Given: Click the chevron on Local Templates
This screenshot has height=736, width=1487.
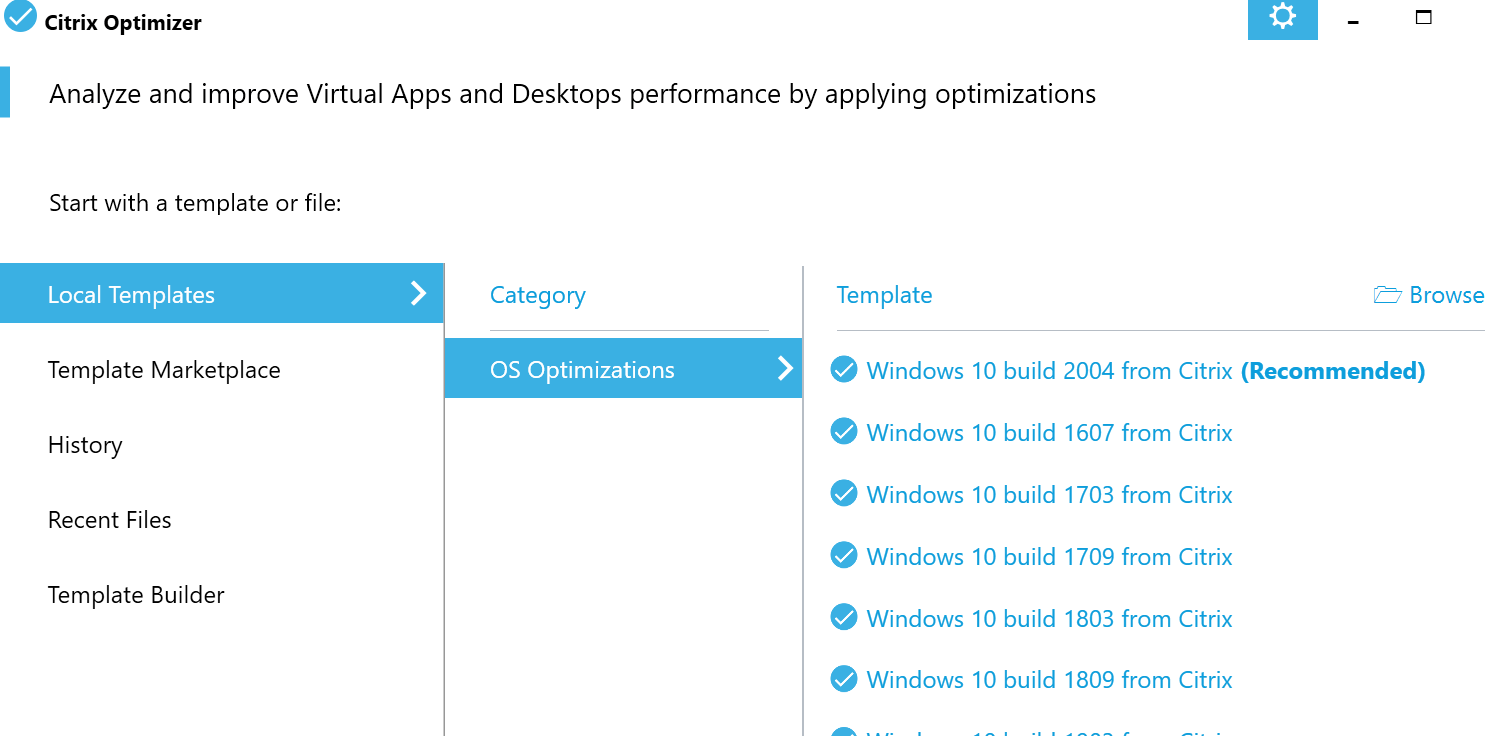Looking at the screenshot, I should (x=419, y=293).
